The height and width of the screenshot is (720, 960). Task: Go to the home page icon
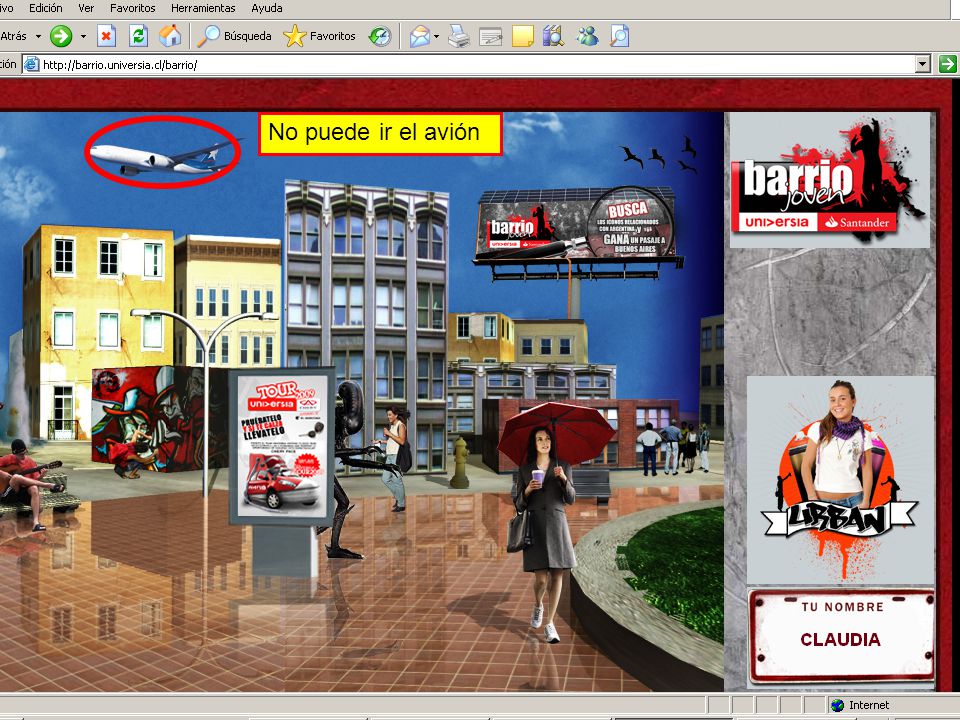170,36
